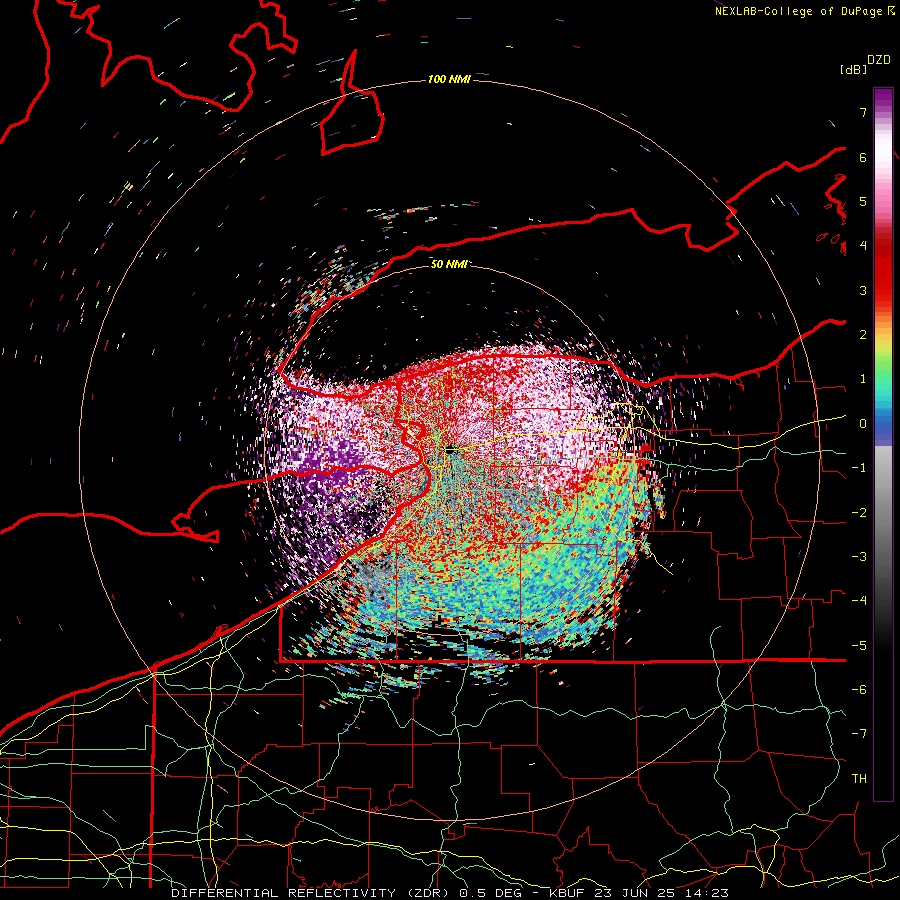
Task: Click the -1 value on color scale
Action: (859, 468)
